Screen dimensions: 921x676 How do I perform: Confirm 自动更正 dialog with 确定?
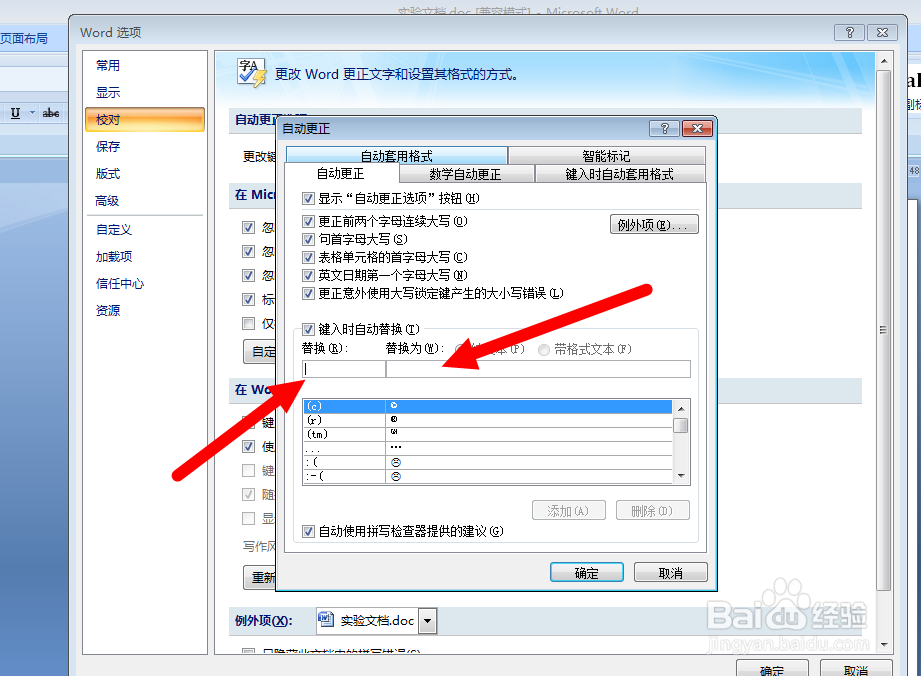[x=586, y=572]
